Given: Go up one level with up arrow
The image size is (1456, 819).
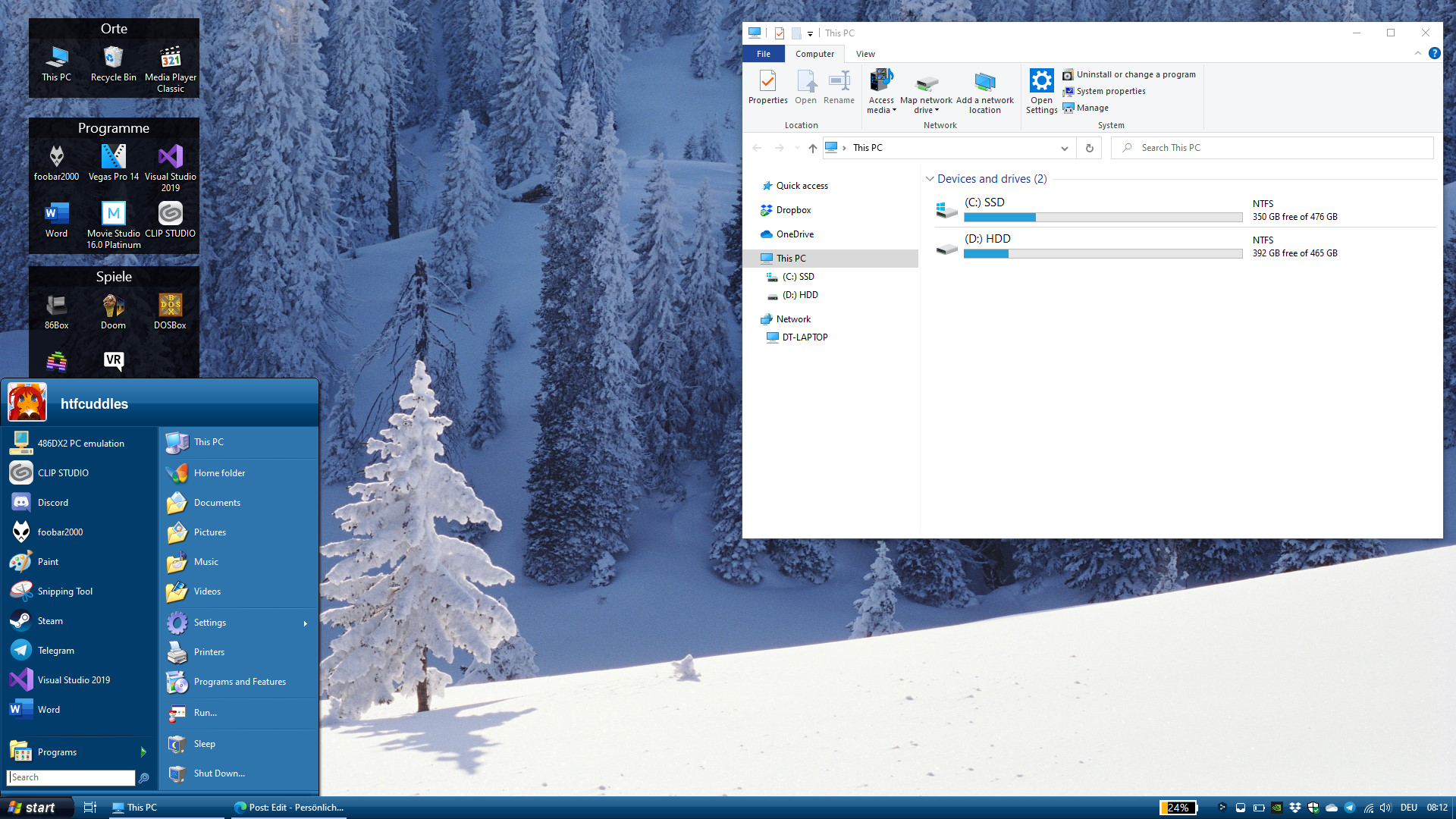Looking at the screenshot, I should point(812,148).
